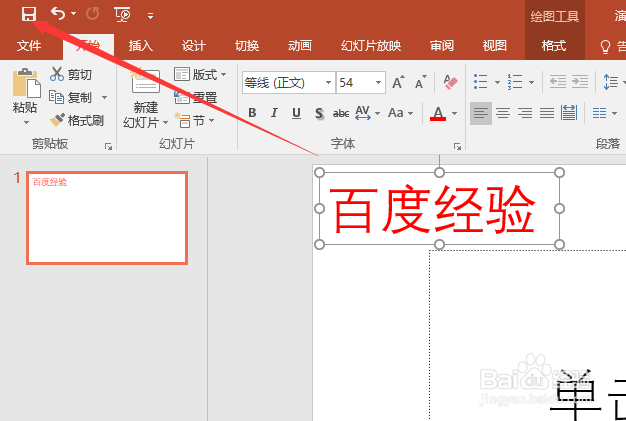
Task: Click the Undo arrow icon
Action: point(58,14)
